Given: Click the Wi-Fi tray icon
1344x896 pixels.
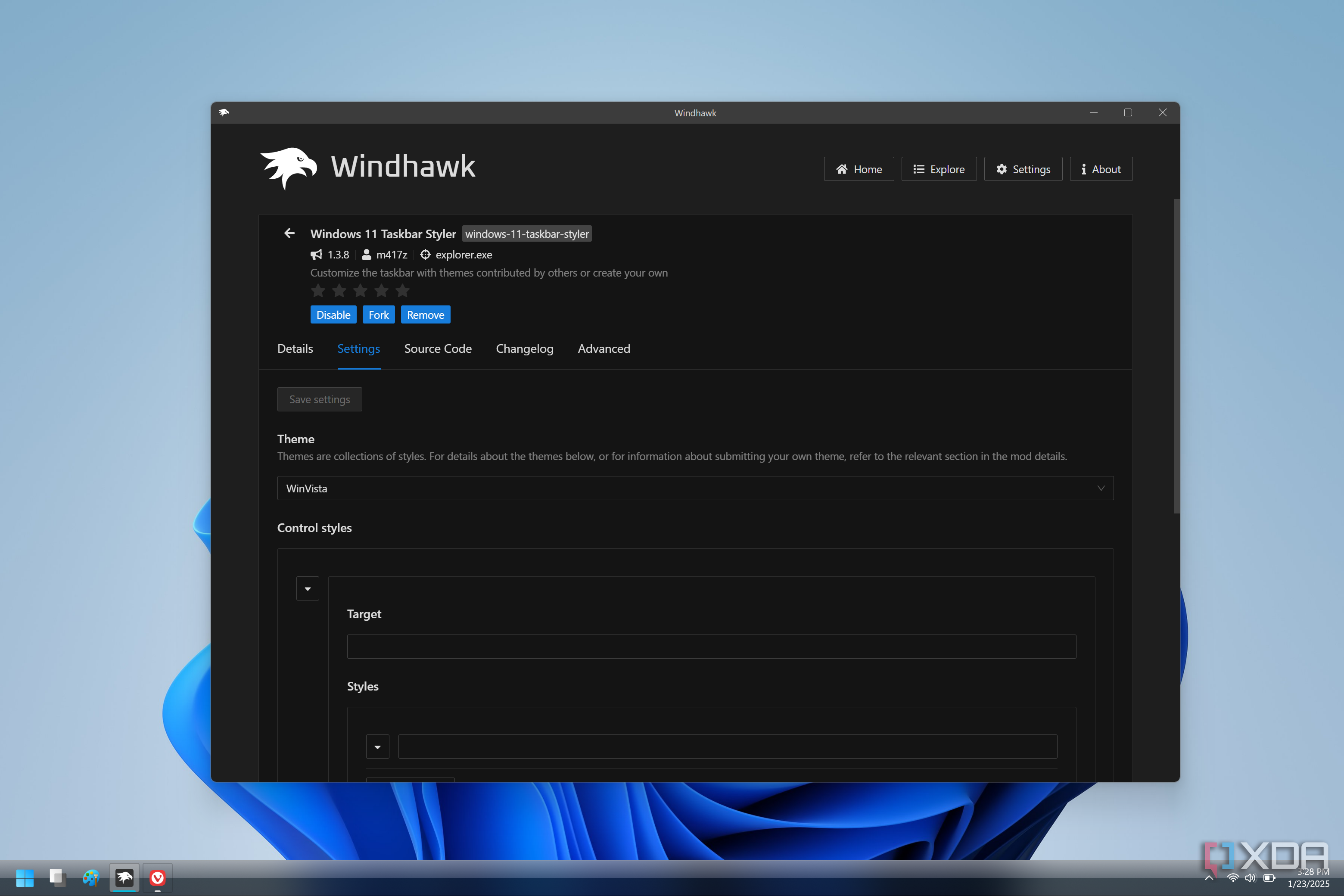Looking at the screenshot, I should point(1233,878).
